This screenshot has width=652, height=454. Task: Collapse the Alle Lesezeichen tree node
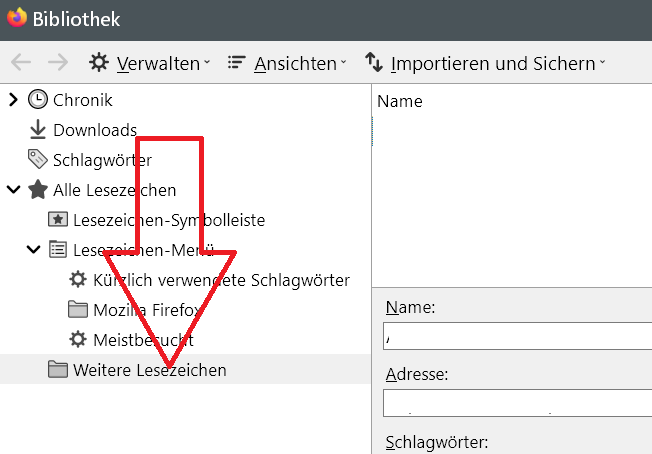(x=13, y=190)
